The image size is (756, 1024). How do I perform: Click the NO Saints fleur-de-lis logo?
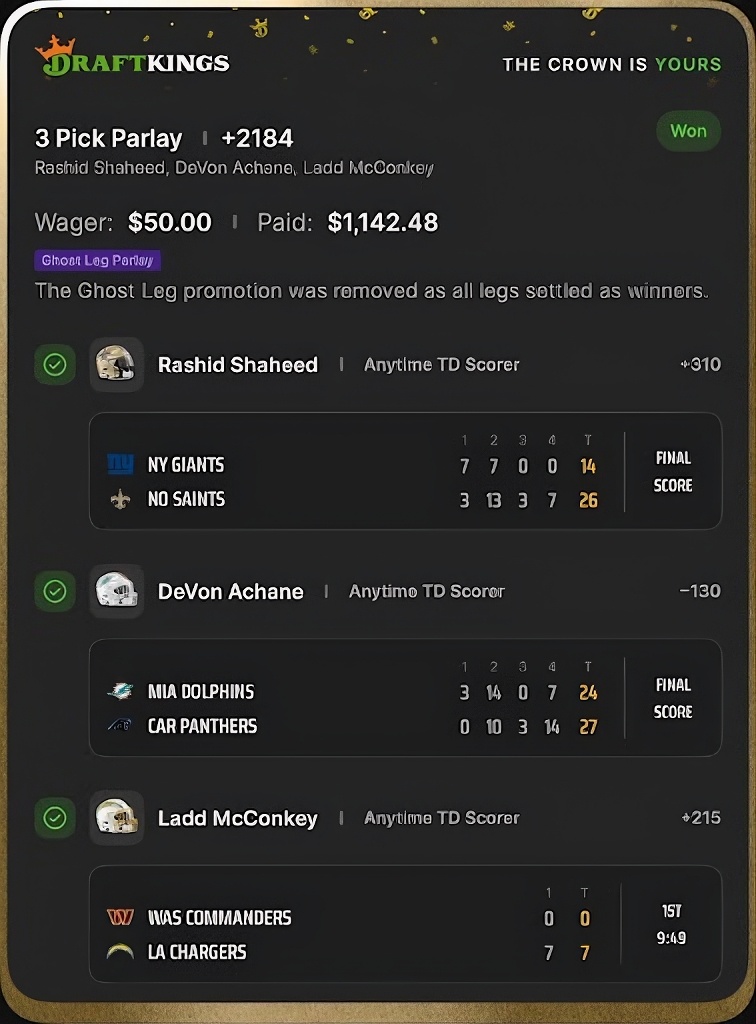point(120,499)
